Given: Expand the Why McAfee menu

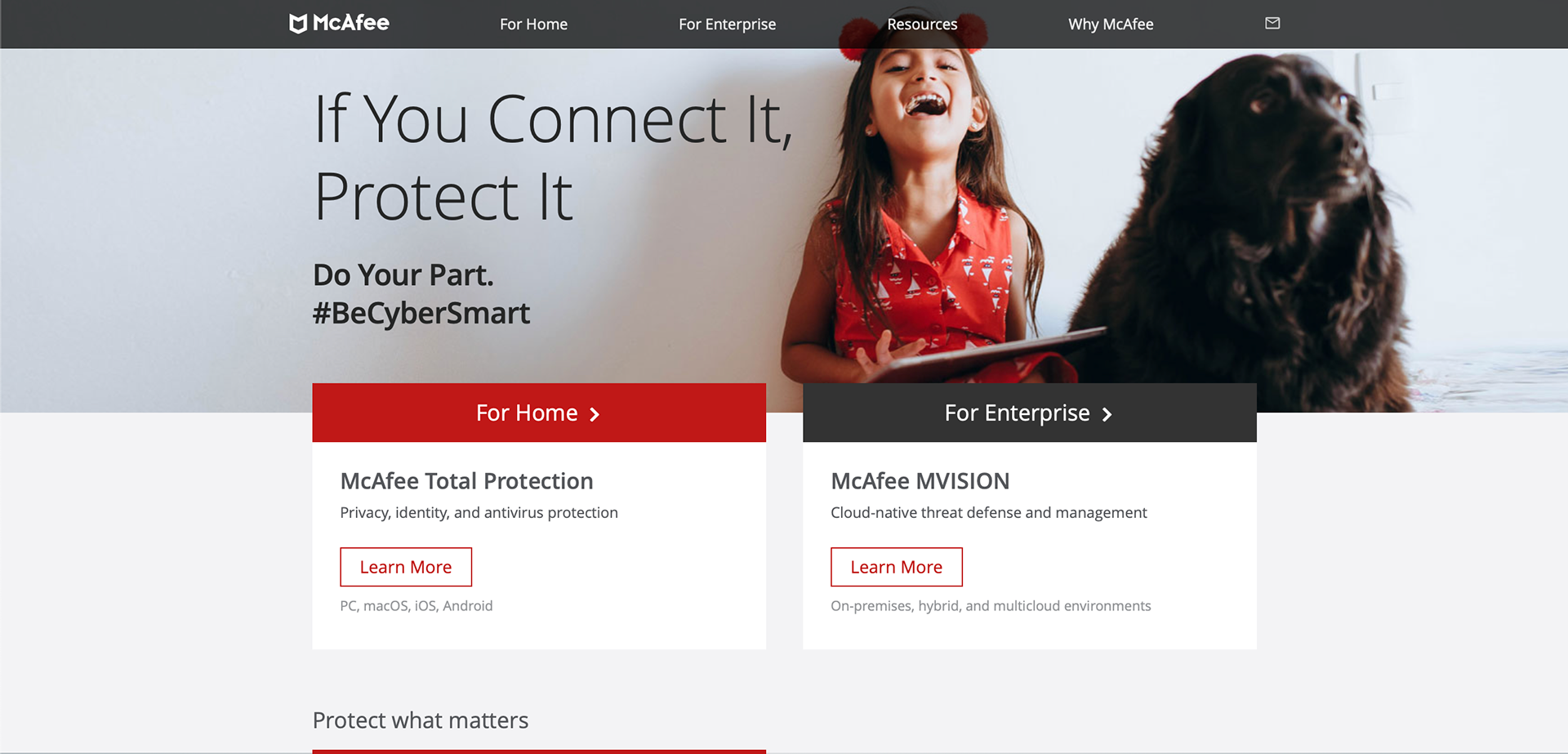Looking at the screenshot, I should click(1111, 25).
